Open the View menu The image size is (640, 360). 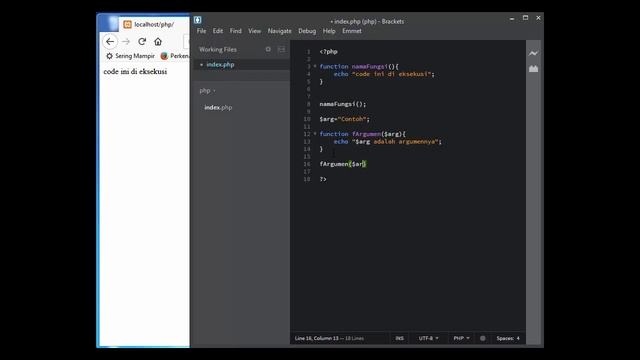[254, 31]
